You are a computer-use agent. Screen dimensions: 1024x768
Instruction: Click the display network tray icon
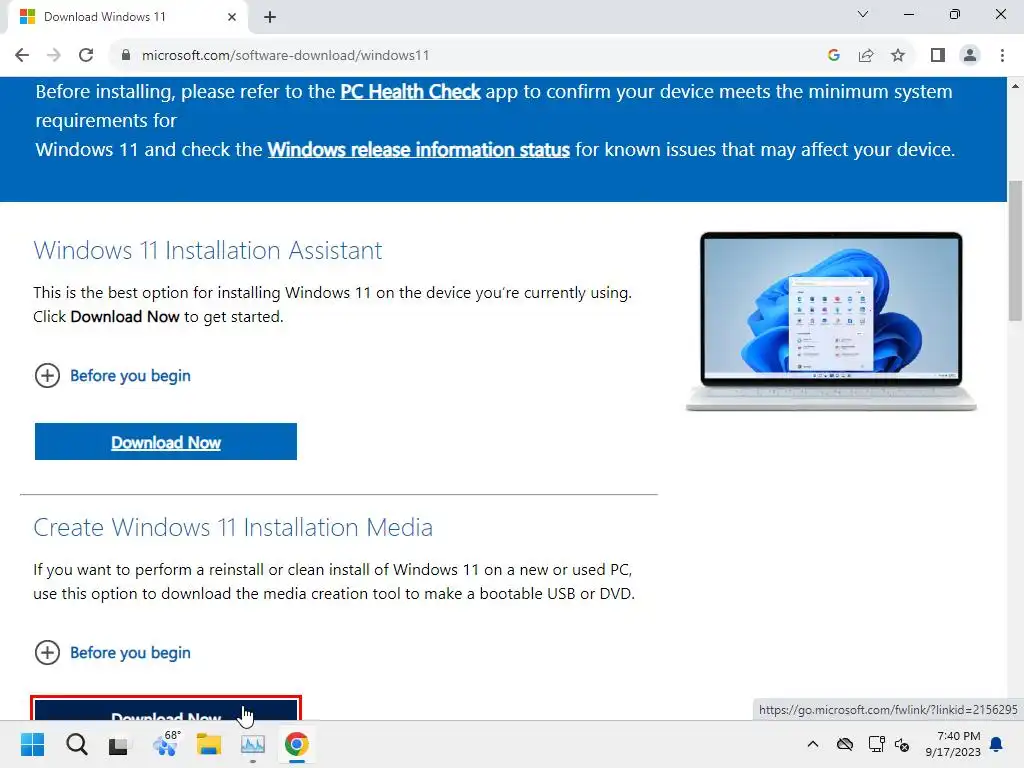point(876,744)
